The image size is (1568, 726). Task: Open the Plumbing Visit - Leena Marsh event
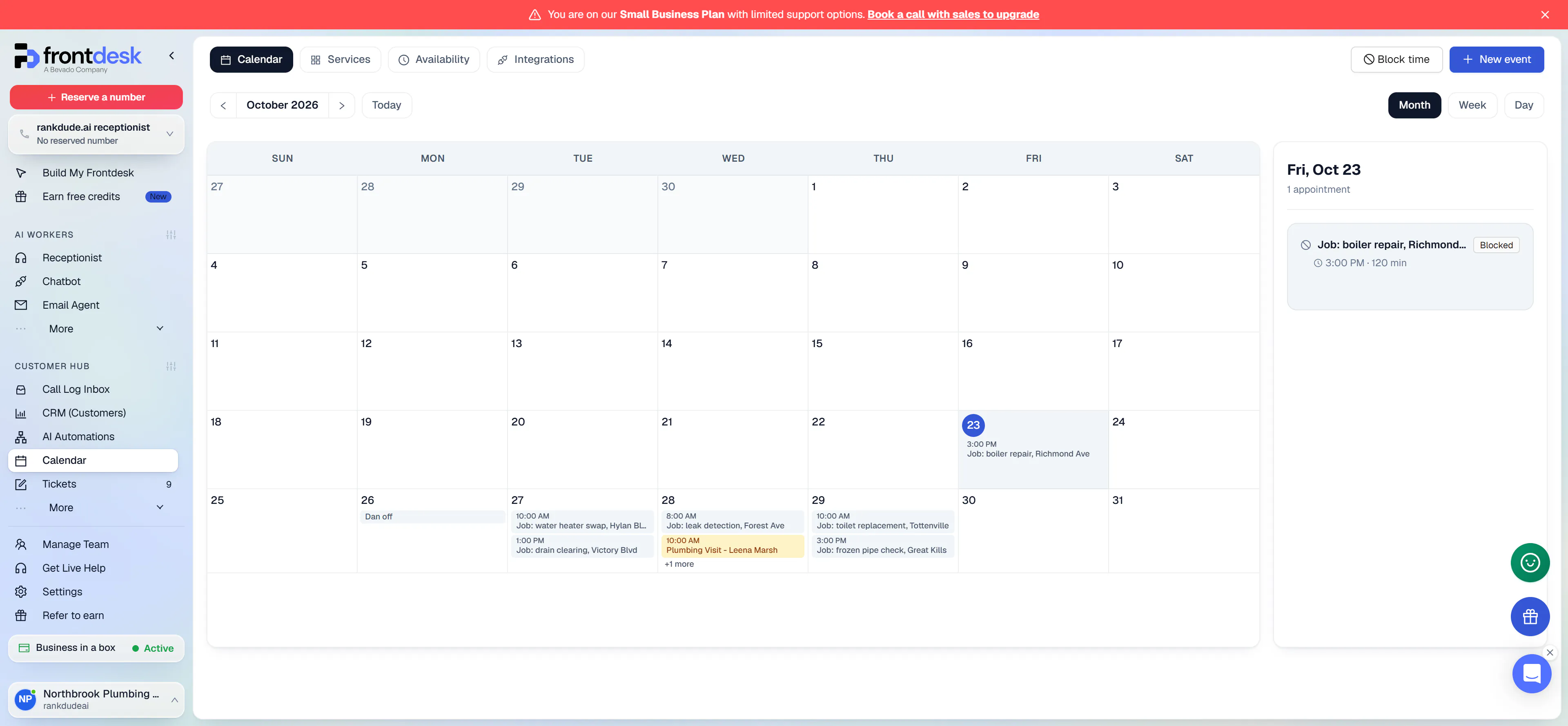coord(732,546)
